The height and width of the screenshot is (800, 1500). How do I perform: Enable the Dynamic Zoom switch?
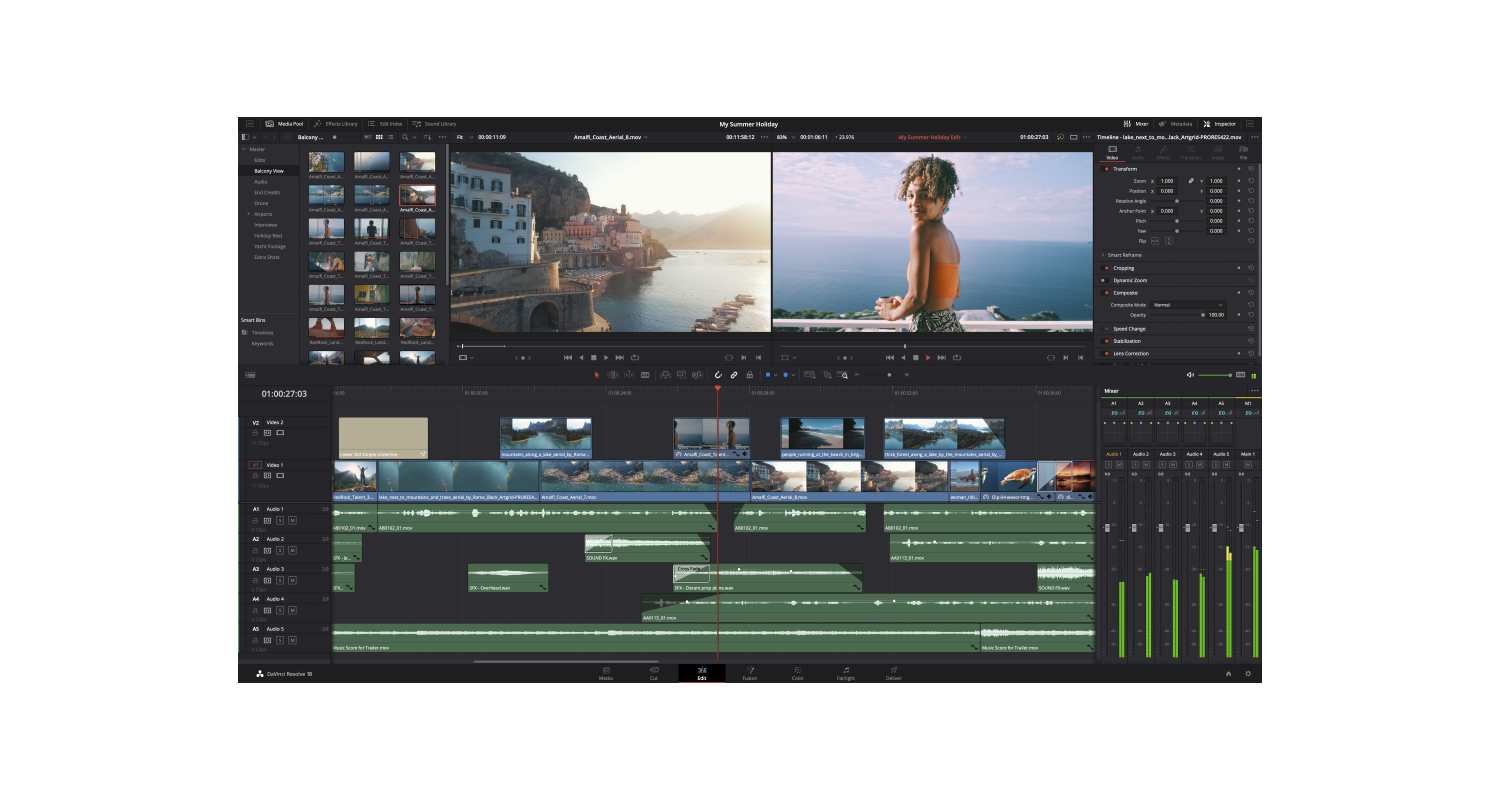1106,280
